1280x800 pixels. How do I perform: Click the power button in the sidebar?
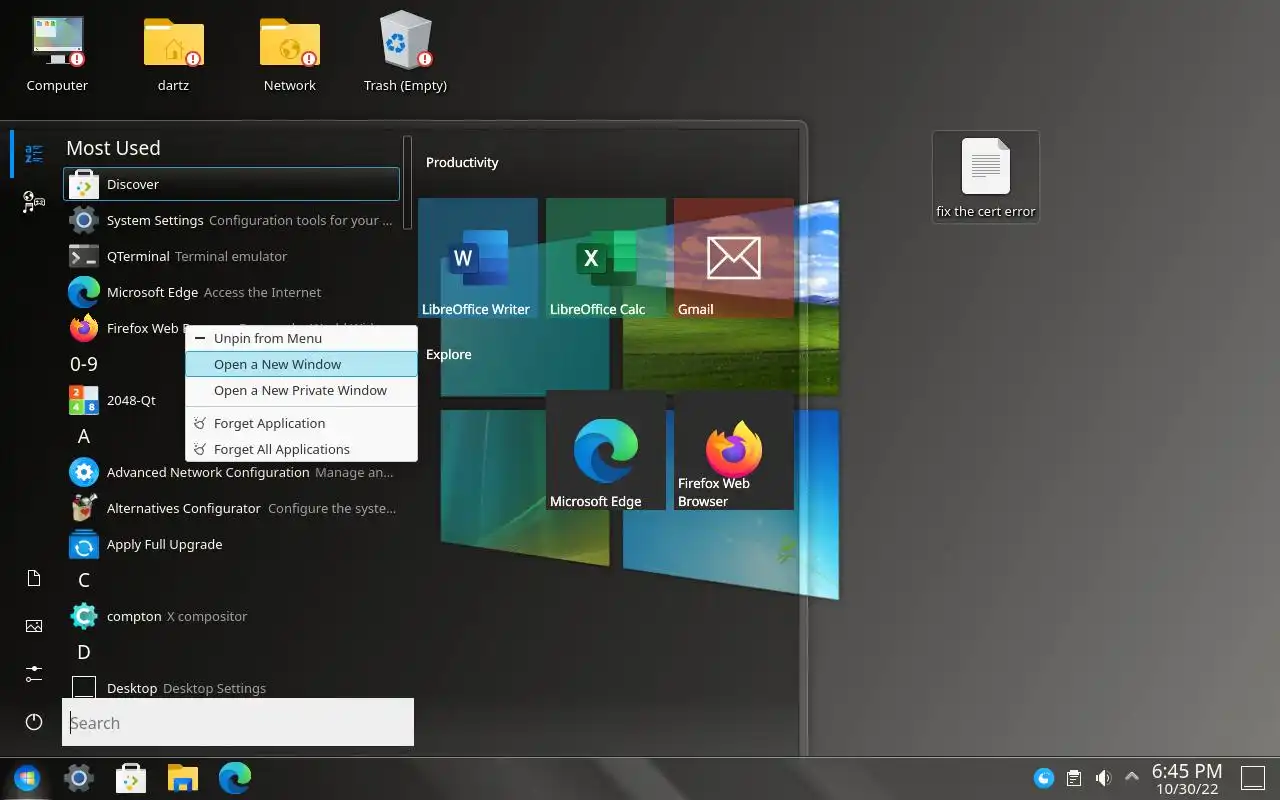(x=34, y=722)
